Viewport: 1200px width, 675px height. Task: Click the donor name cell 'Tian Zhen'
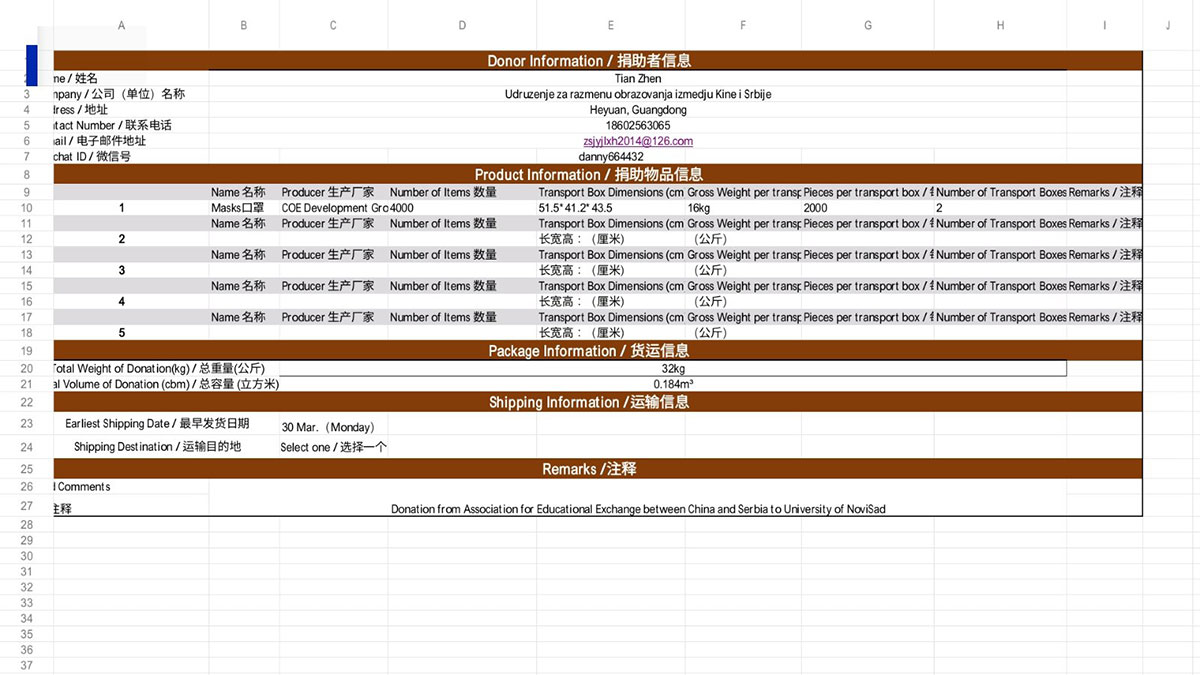pos(638,78)
